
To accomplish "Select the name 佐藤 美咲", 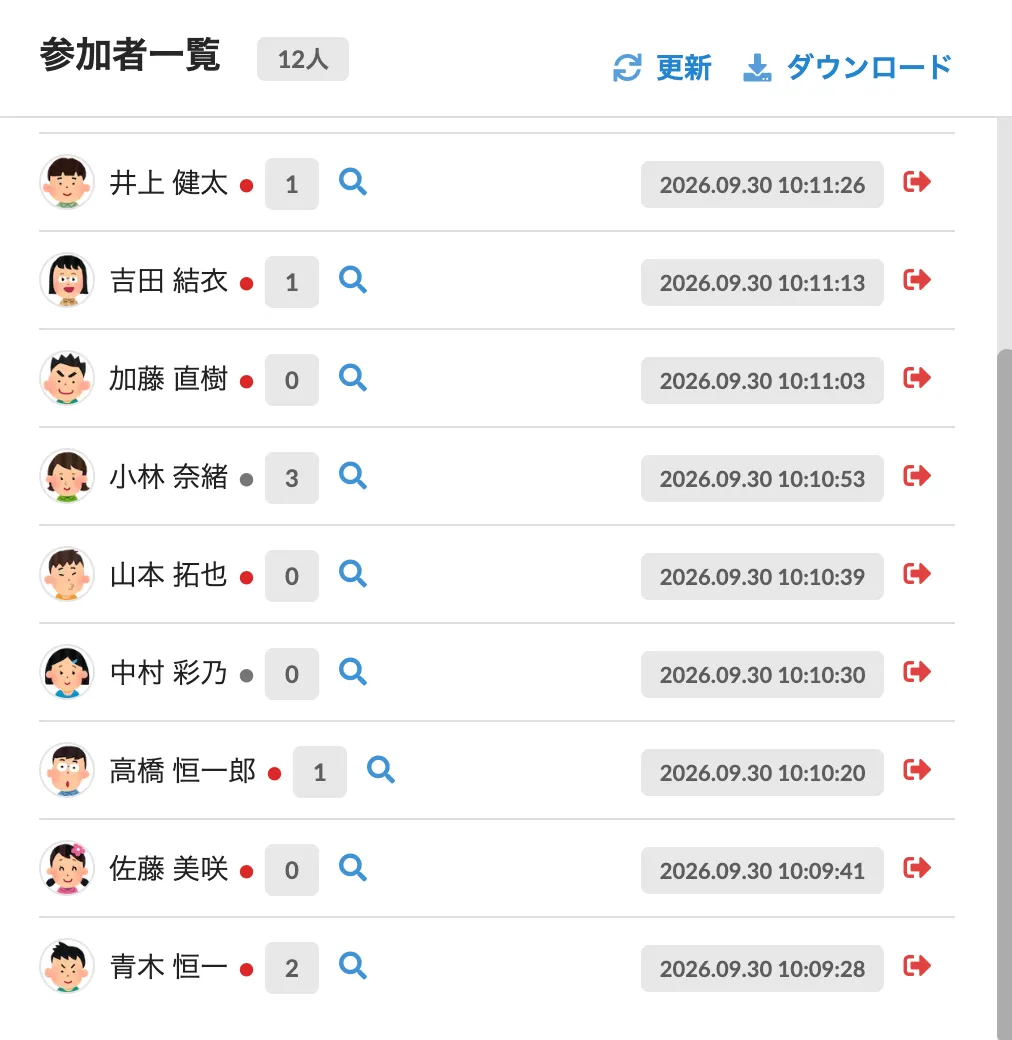I will (x=168, y=868).
